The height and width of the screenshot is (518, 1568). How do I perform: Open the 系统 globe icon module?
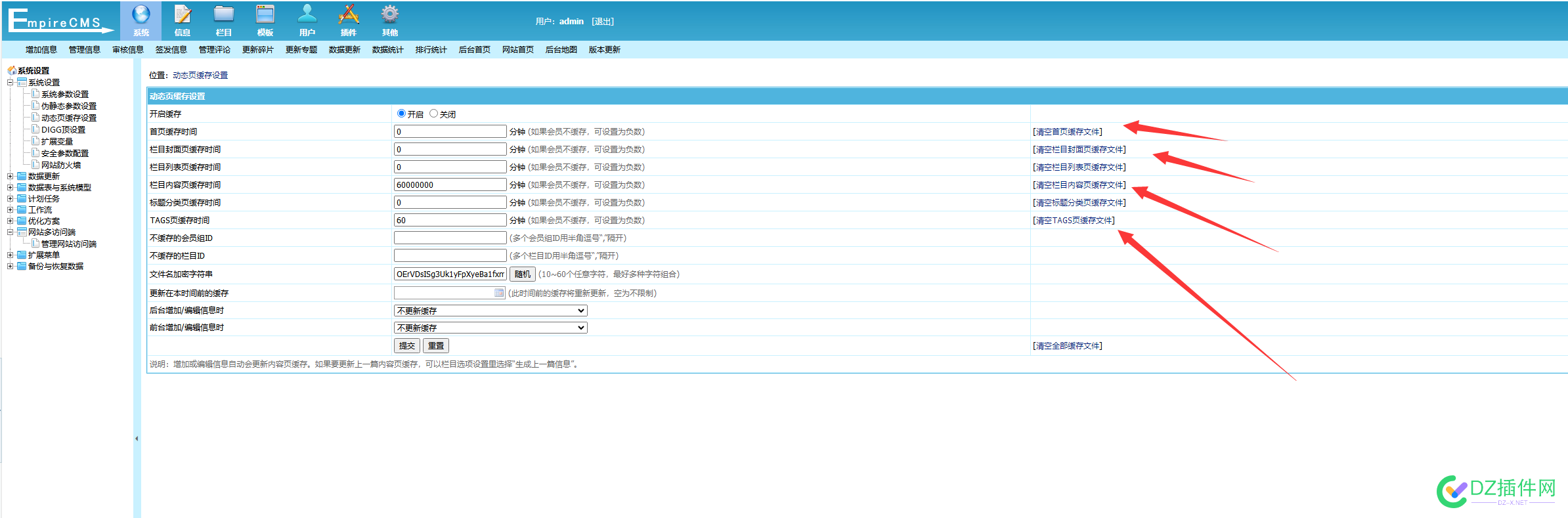coord(141,14)
